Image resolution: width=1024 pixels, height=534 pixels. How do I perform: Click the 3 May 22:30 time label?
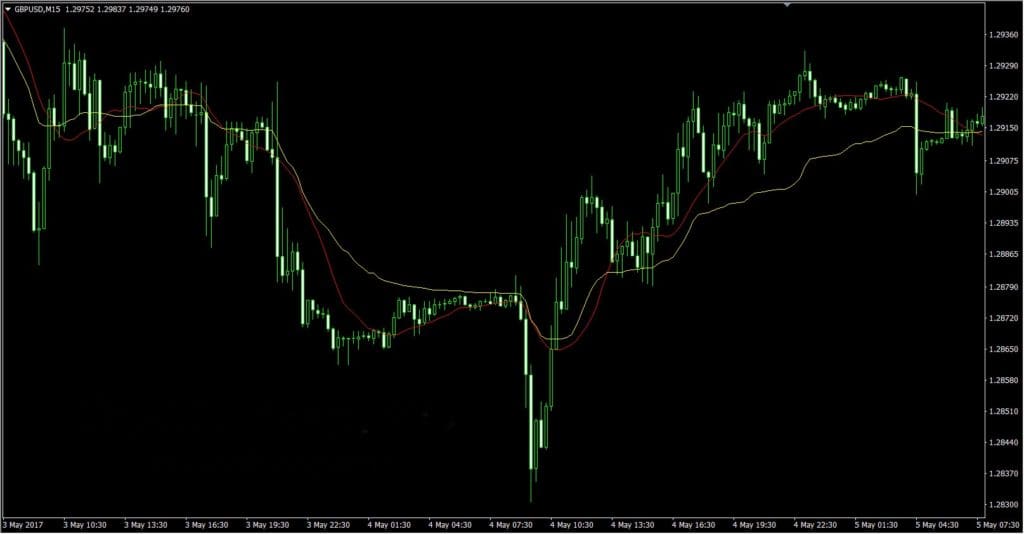click(328, 525)
